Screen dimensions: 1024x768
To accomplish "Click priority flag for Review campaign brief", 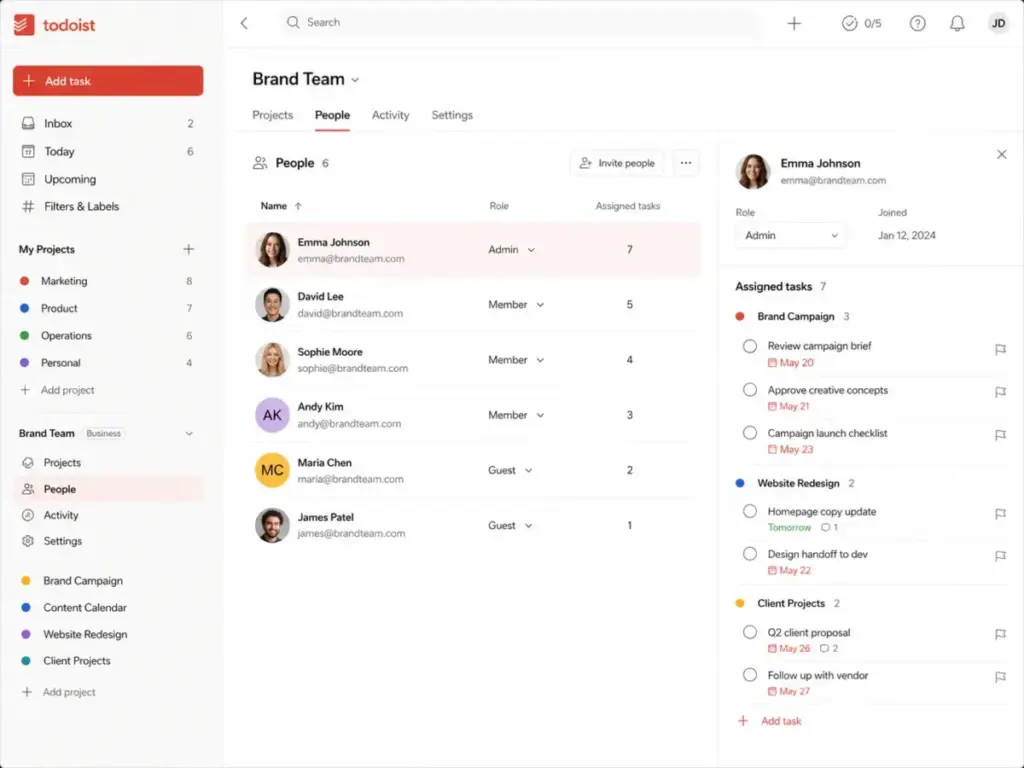I will coord(1000,350).
